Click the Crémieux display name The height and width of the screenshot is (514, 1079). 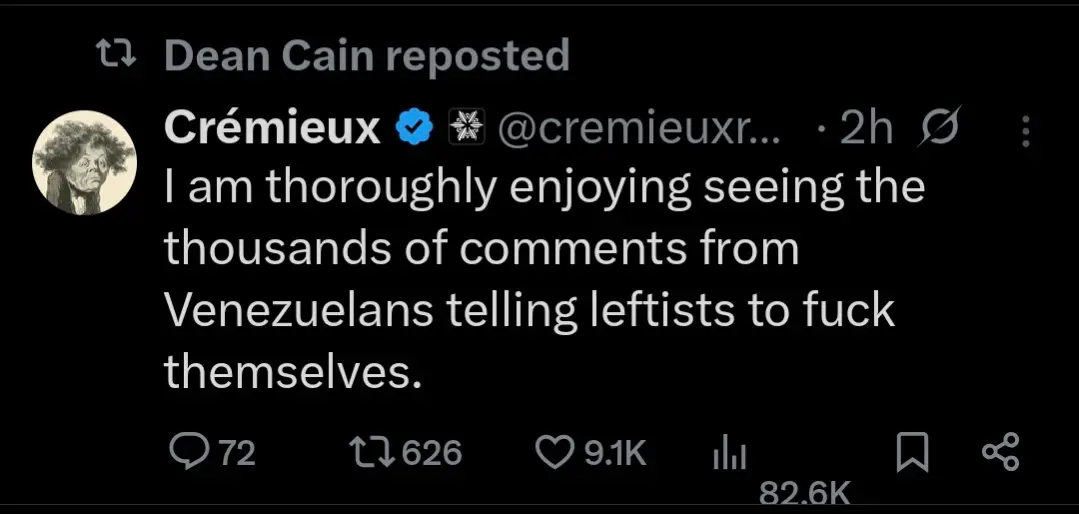coord(272,128)
